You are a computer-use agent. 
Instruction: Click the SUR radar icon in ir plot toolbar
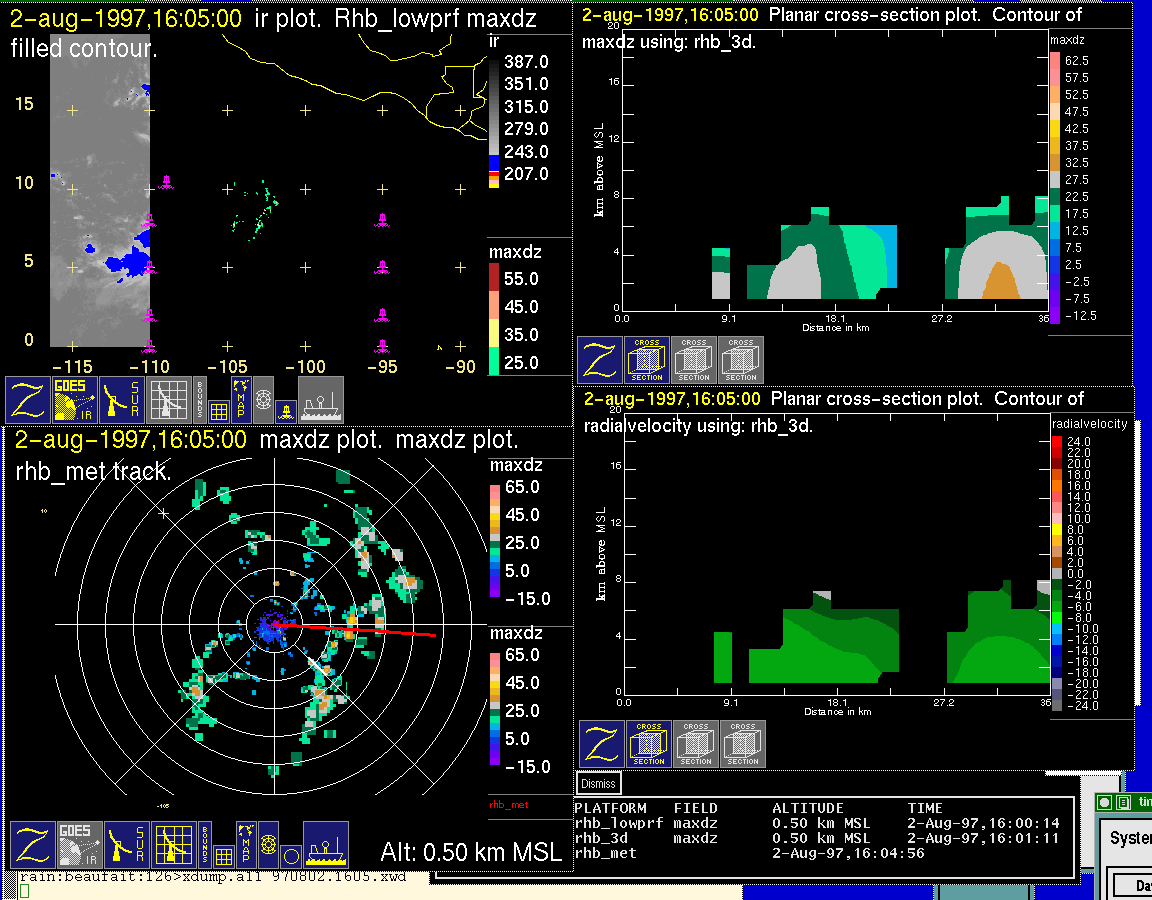pos(122,400)
